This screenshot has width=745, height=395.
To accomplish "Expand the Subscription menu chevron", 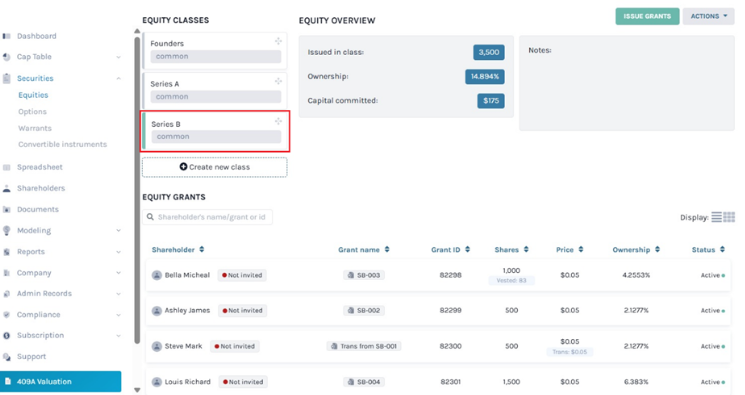I will [118, 336].
